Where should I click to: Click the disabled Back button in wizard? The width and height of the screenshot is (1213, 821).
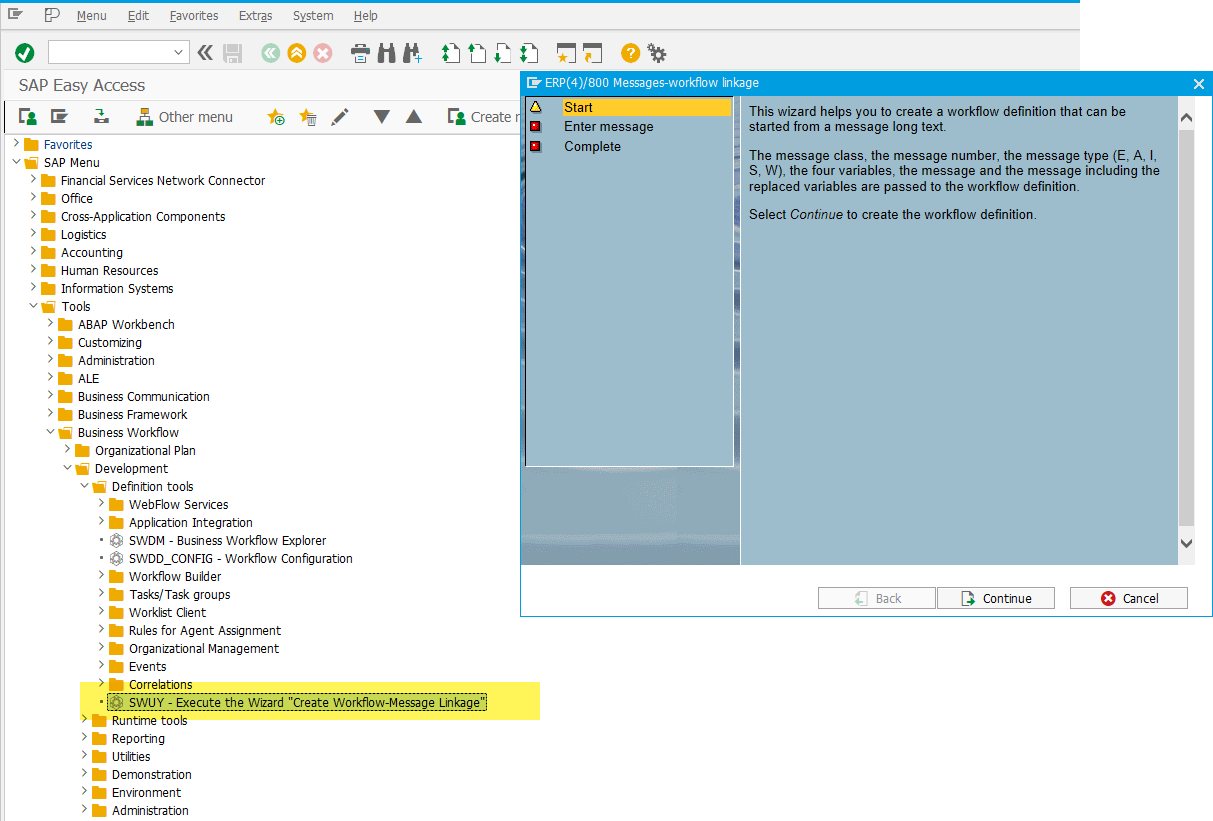tap(877, 598)
